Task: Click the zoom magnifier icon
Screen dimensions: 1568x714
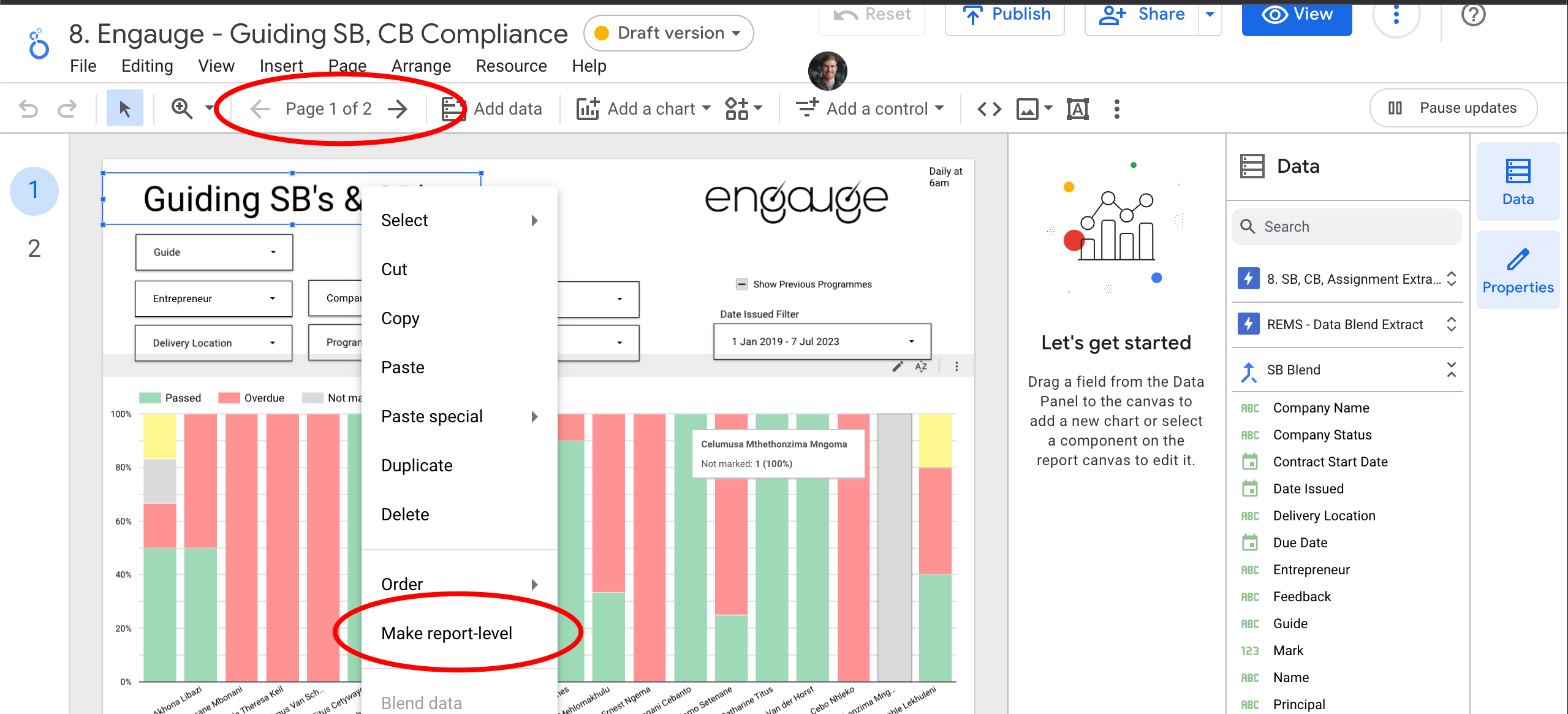Action: pos(181,108)
